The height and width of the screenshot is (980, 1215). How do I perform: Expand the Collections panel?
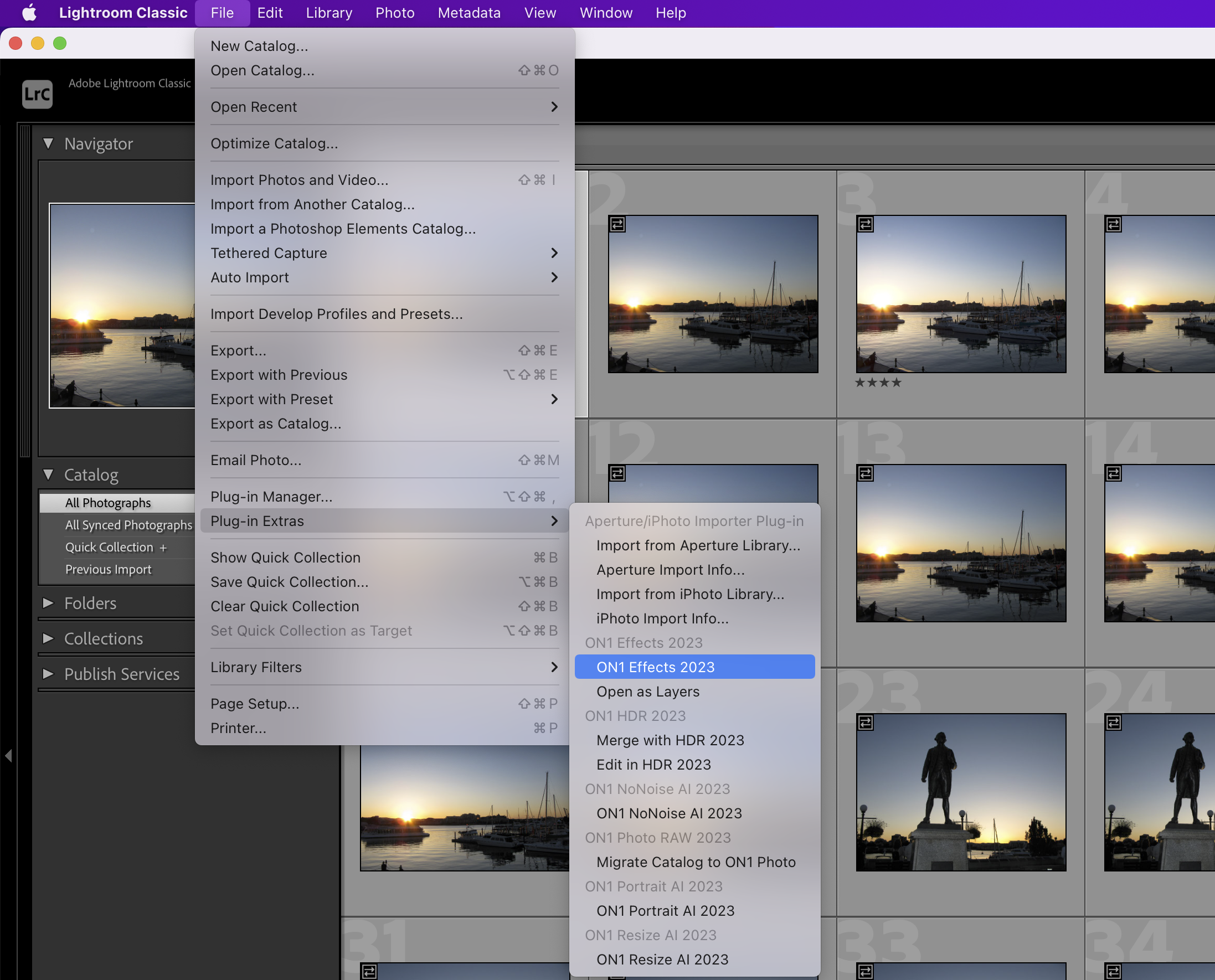[48, 638]
